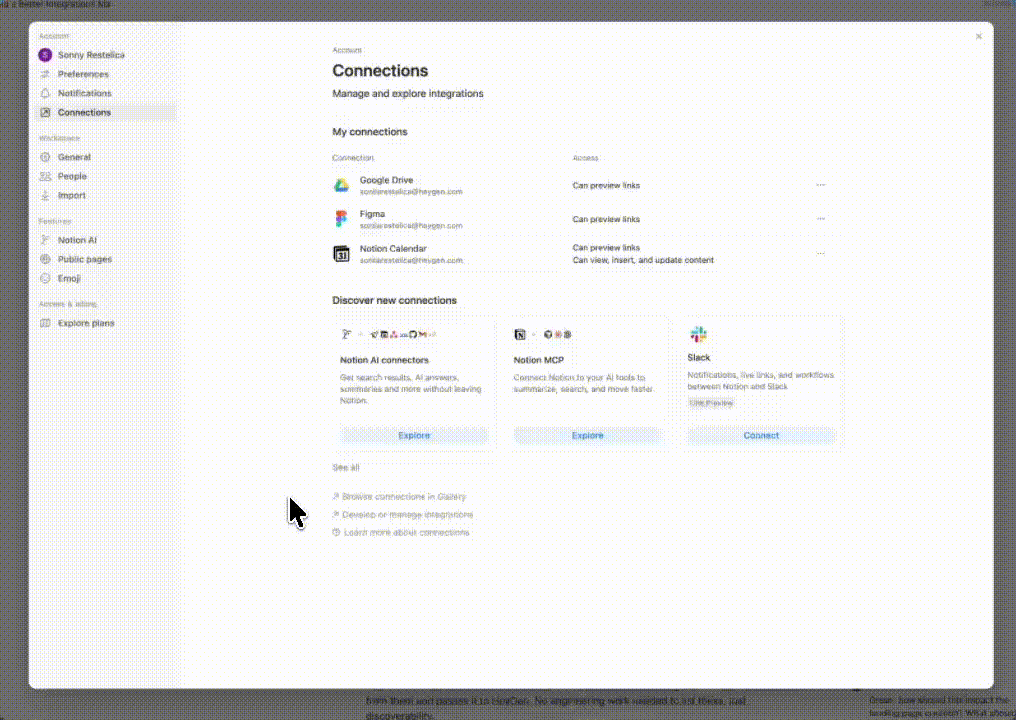Open Notion AI settings

pyautogui.click(x=77, y=240)
